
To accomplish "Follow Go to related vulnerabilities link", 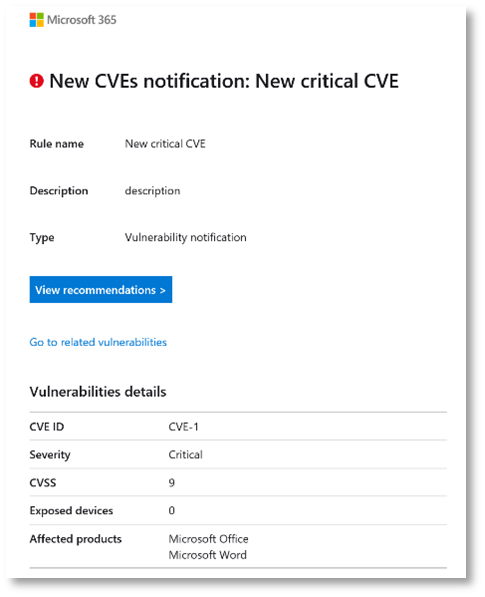I will point(98,342).
